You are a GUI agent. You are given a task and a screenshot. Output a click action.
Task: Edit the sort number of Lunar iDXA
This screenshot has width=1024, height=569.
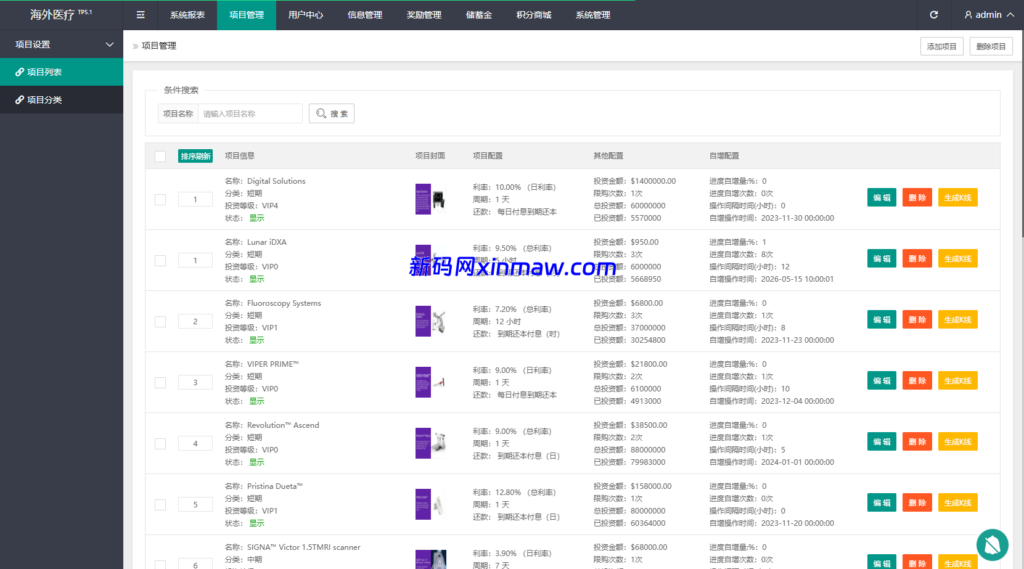(195, 261)
